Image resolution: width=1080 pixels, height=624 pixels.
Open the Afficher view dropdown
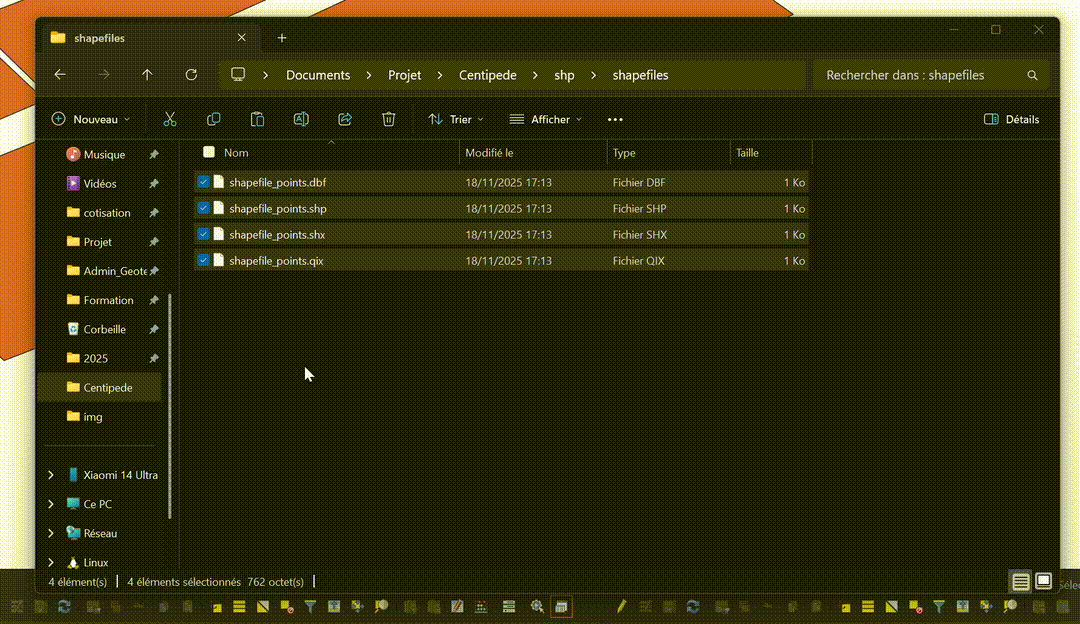pos(545,119)
